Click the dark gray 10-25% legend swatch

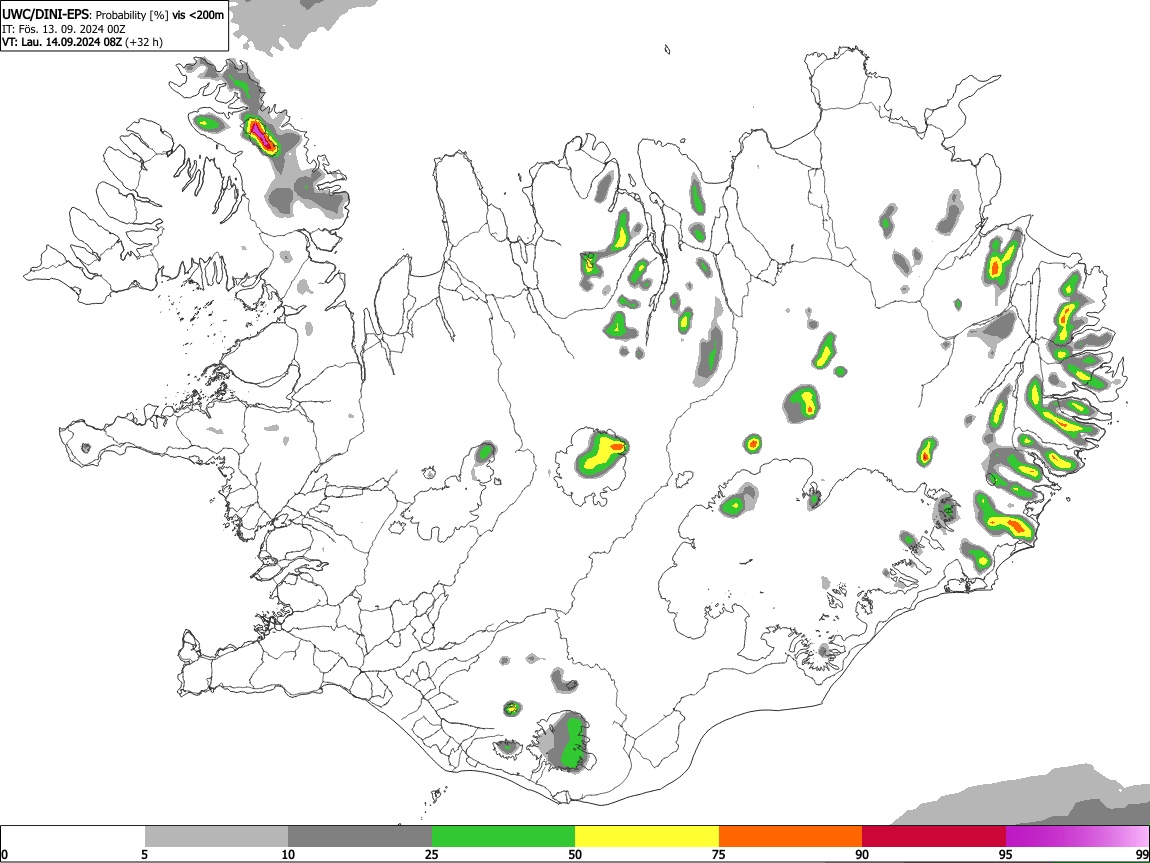click(360, 836)
